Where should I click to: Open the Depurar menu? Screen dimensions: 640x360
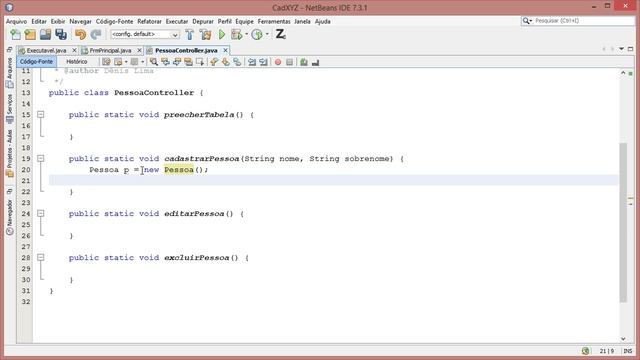pyautogui.click(x=203, y=21)
